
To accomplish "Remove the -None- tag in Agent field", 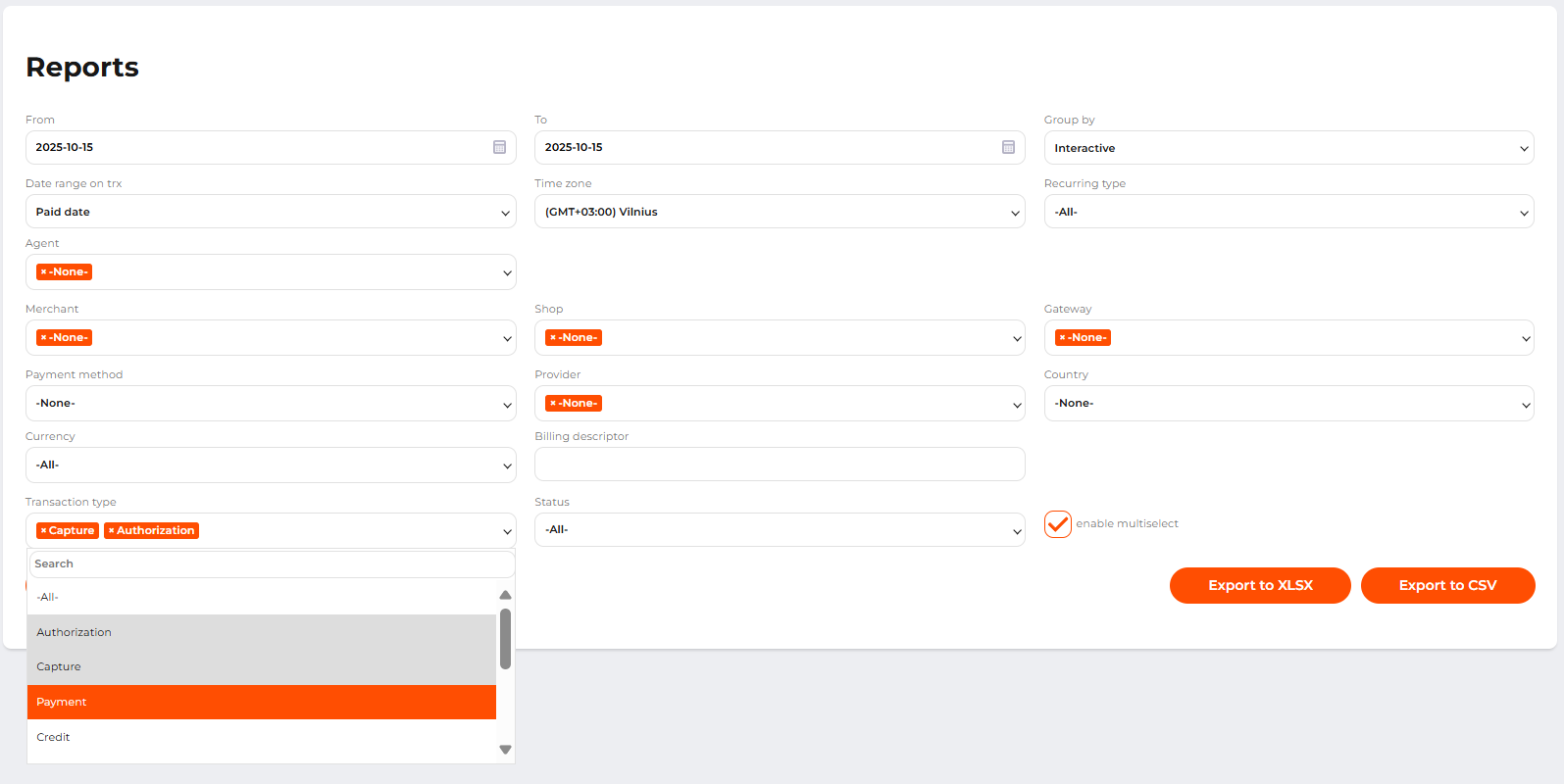I will pyautogui.click(x=43, y=272).
